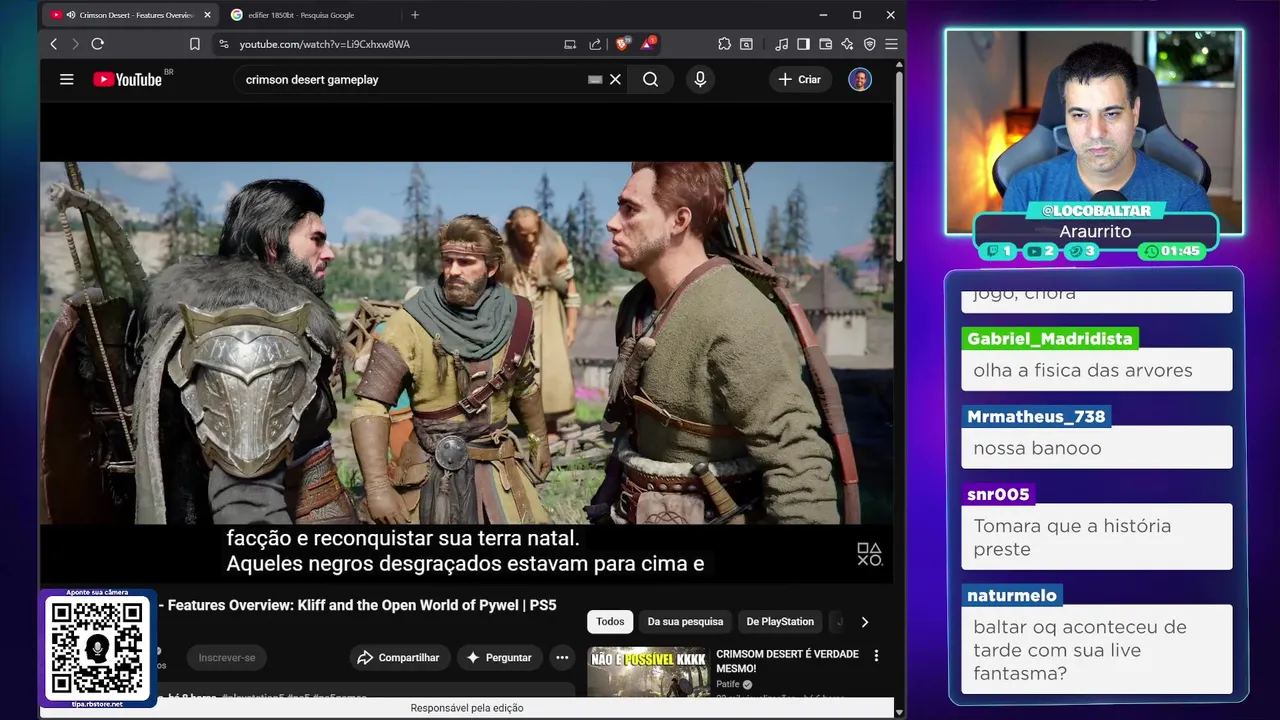The width and height of the screenshot is (1280, 720).
Task: Open Brave Rewards triangle icon
Action: coord(648,44)
